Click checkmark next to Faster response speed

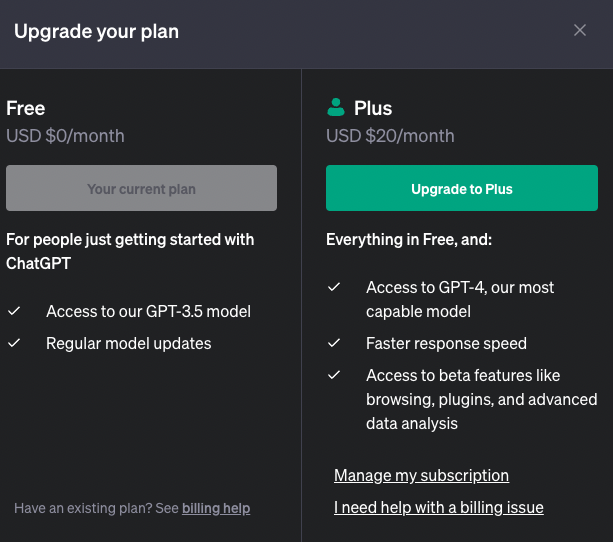[x=335, y=343]
